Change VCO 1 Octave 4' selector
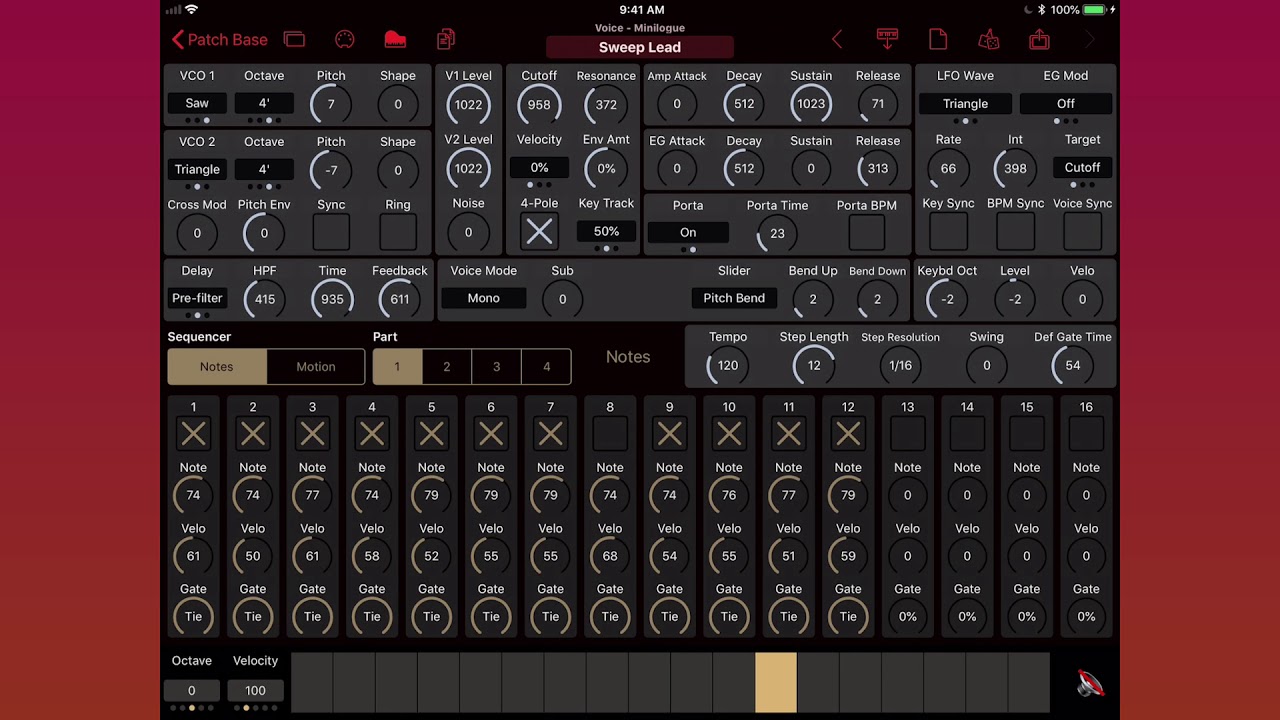The width and height of the screenshot is (1280, 720). (264, 103)
